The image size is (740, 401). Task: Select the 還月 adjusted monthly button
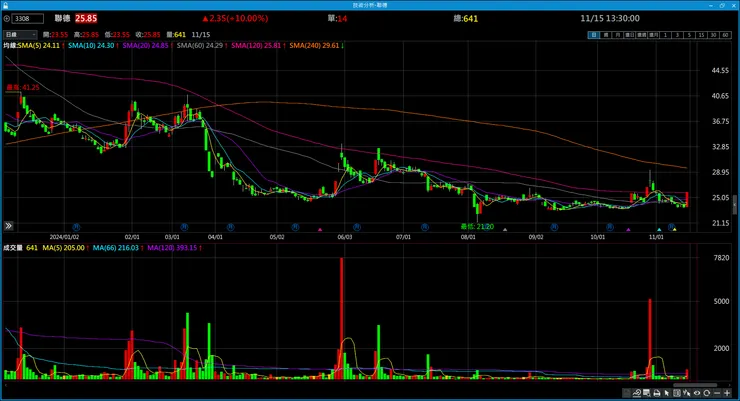[654, 35]
